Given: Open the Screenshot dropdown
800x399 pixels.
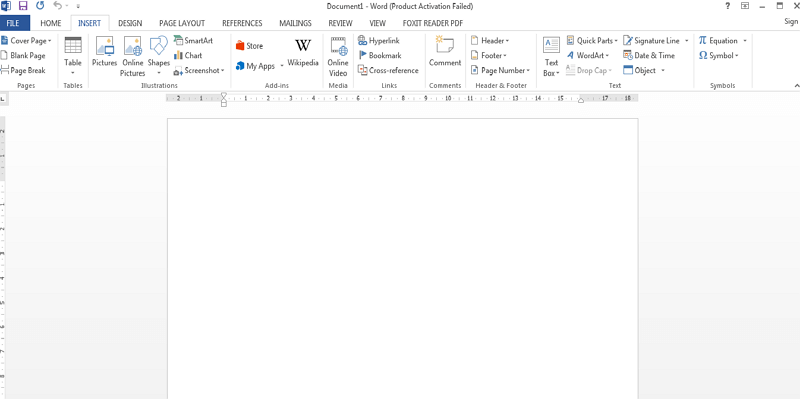Looking at the screenshot, I should coord(199,70).
